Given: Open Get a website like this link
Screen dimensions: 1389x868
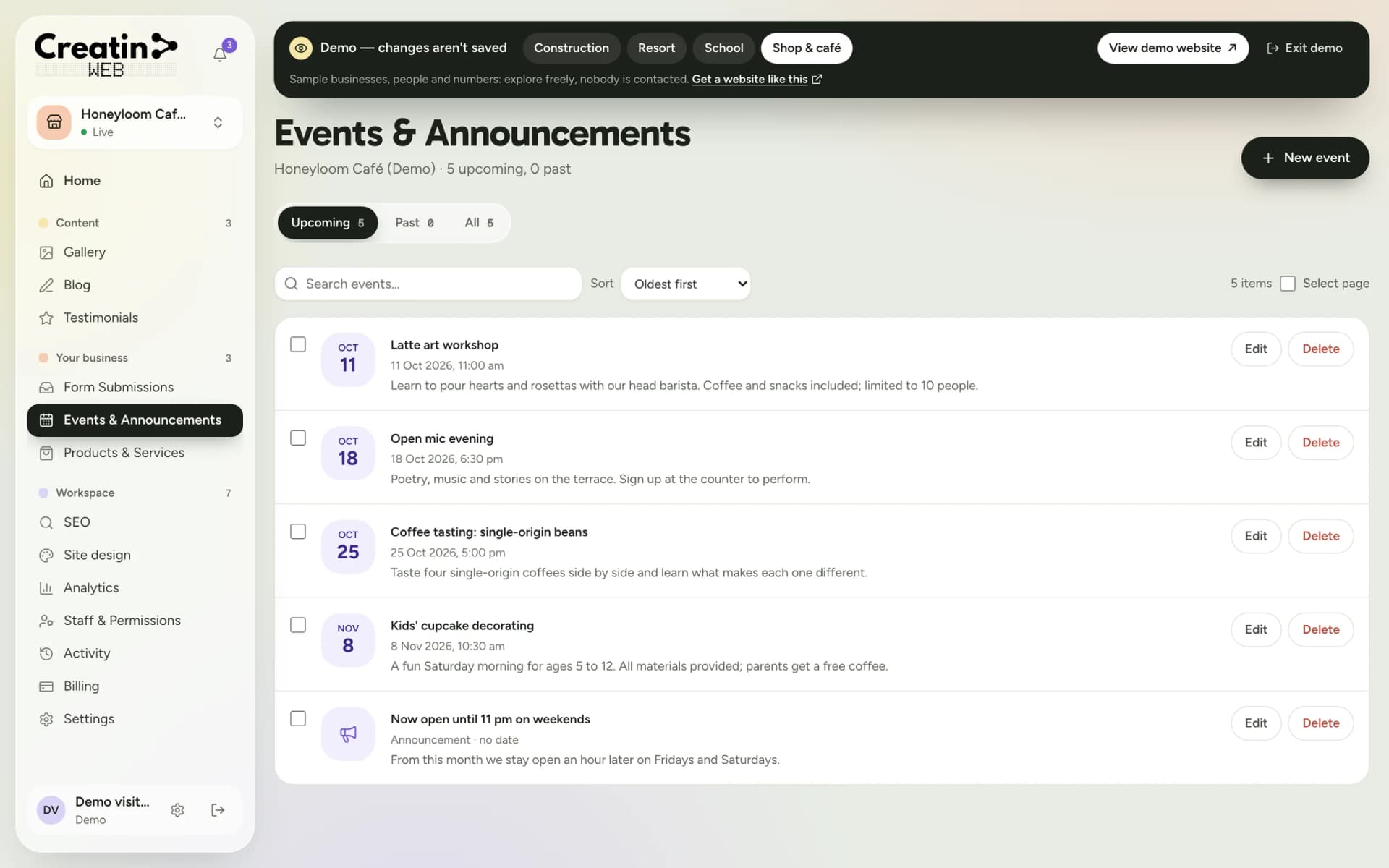Looking at the screenshot, I should pyautogui.click(x=757, y=80).
